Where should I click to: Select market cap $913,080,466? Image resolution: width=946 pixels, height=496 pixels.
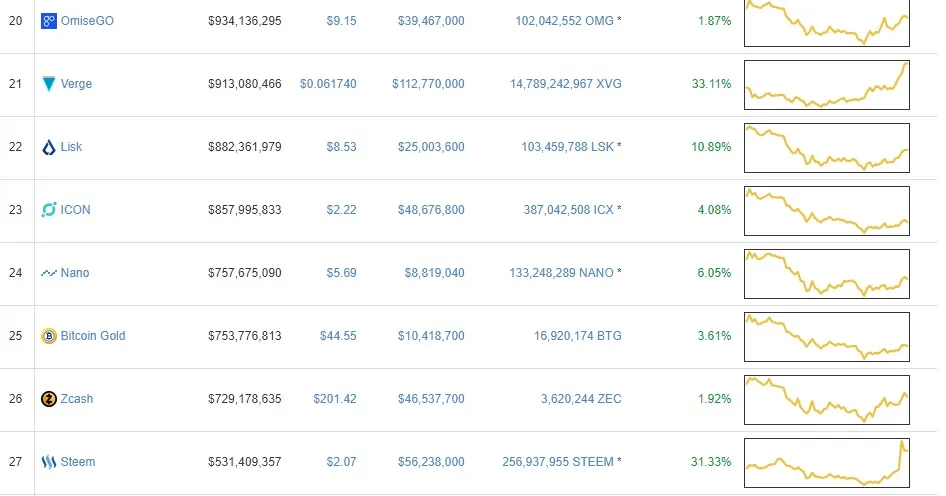tap(245, 84)
